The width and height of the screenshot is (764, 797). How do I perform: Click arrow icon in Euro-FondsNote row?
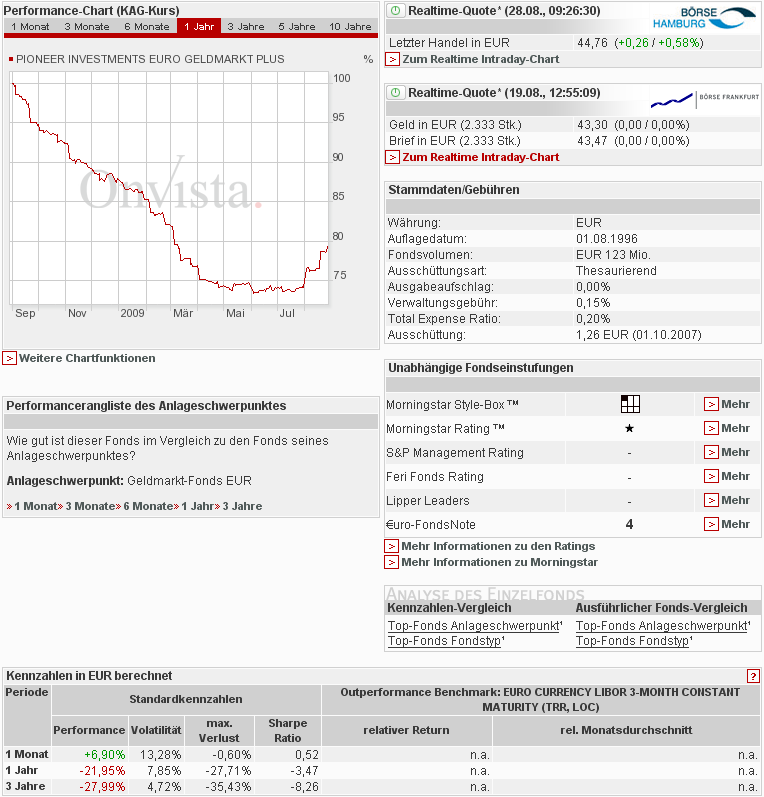(x=711, y=524)
